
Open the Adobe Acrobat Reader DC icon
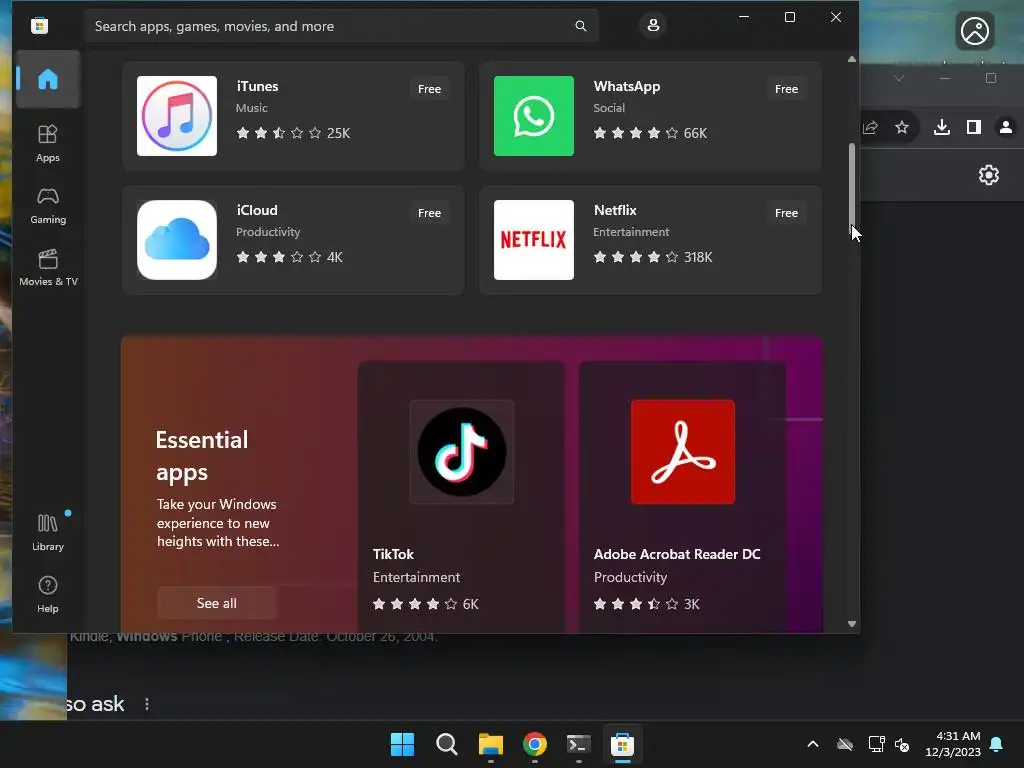click(x=682, y=452)
